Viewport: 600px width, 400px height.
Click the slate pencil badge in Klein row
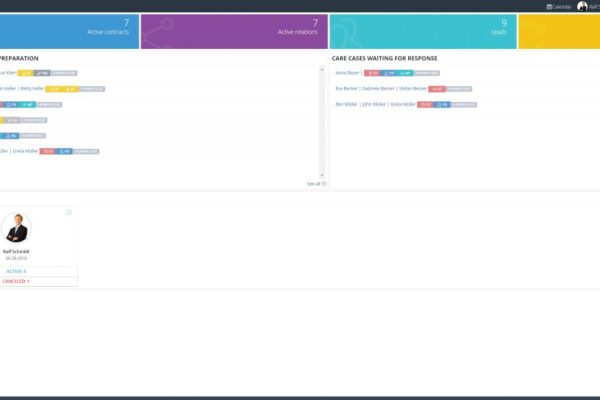point(42,73)
